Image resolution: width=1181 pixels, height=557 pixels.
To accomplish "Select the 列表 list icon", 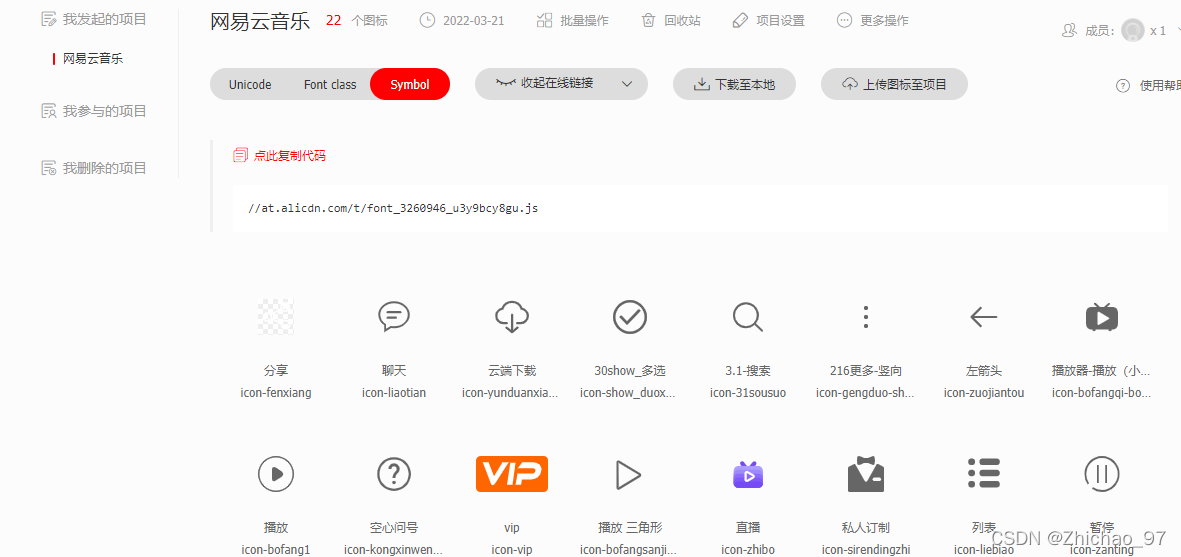I will (984, 473).
